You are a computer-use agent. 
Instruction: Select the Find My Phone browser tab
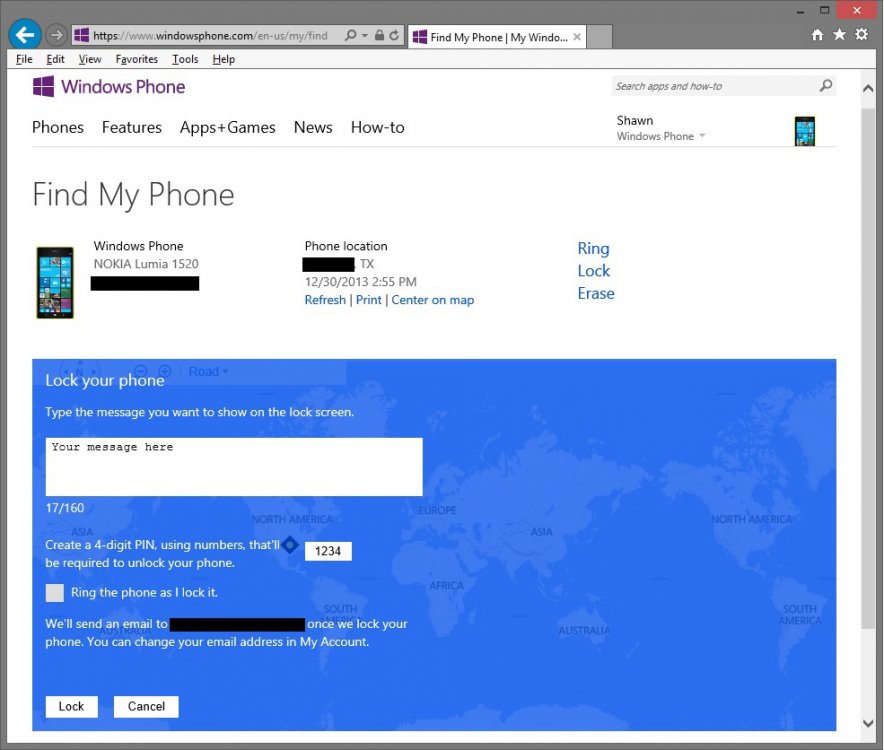click(497, 37)
